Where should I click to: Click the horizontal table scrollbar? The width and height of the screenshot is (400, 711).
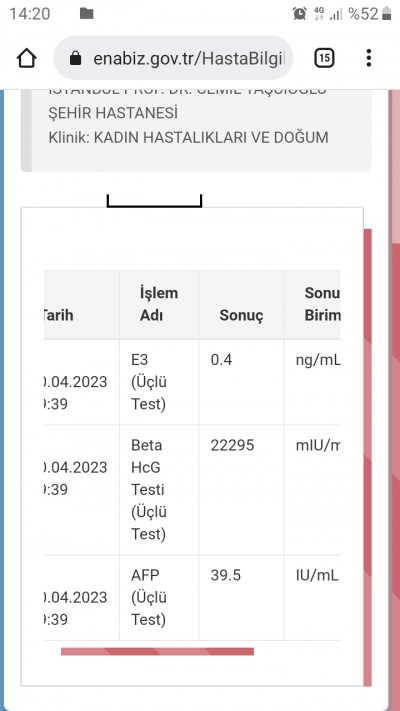(157, 652)
